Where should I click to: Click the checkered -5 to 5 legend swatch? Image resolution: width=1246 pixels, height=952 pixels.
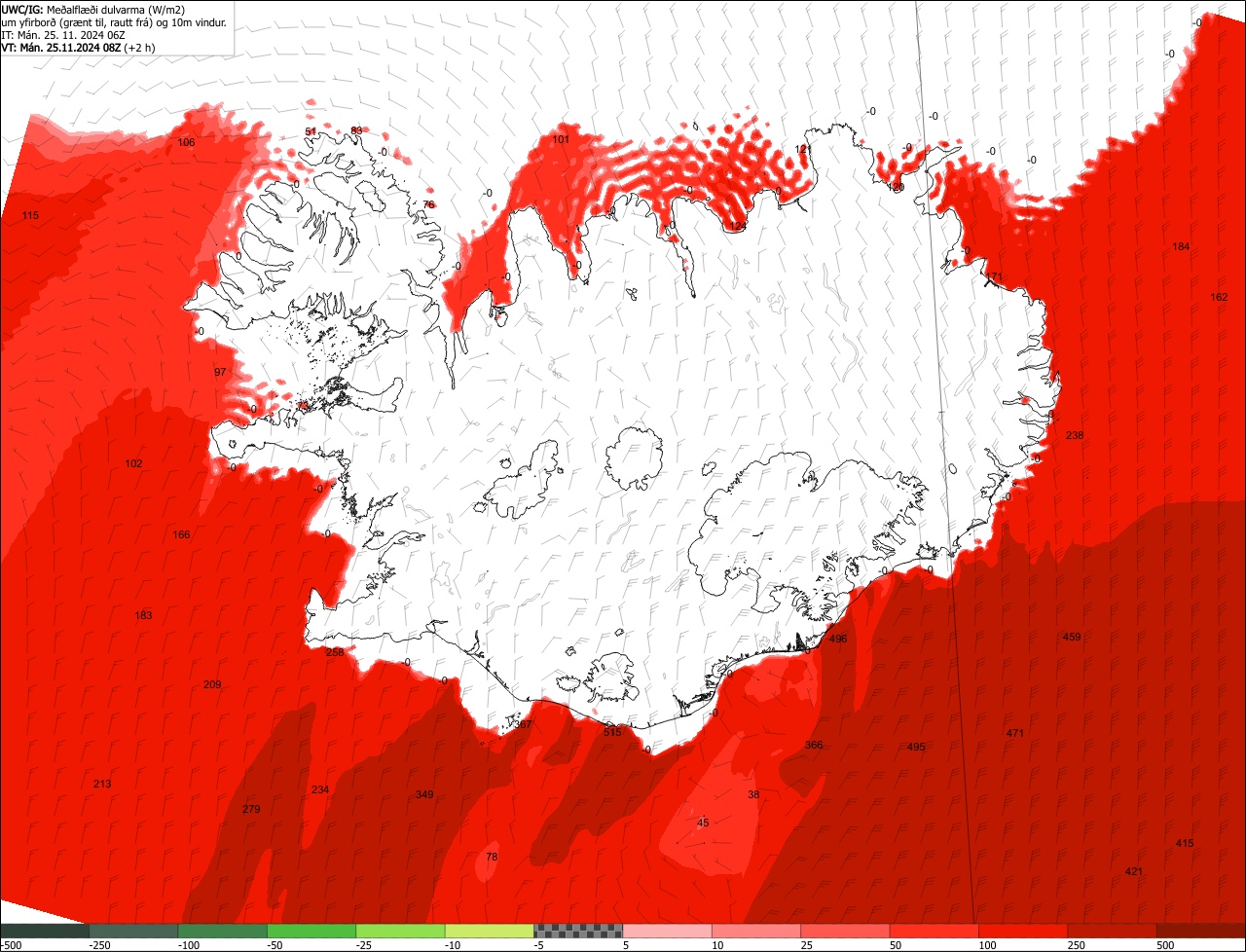(x=578, y=931)
